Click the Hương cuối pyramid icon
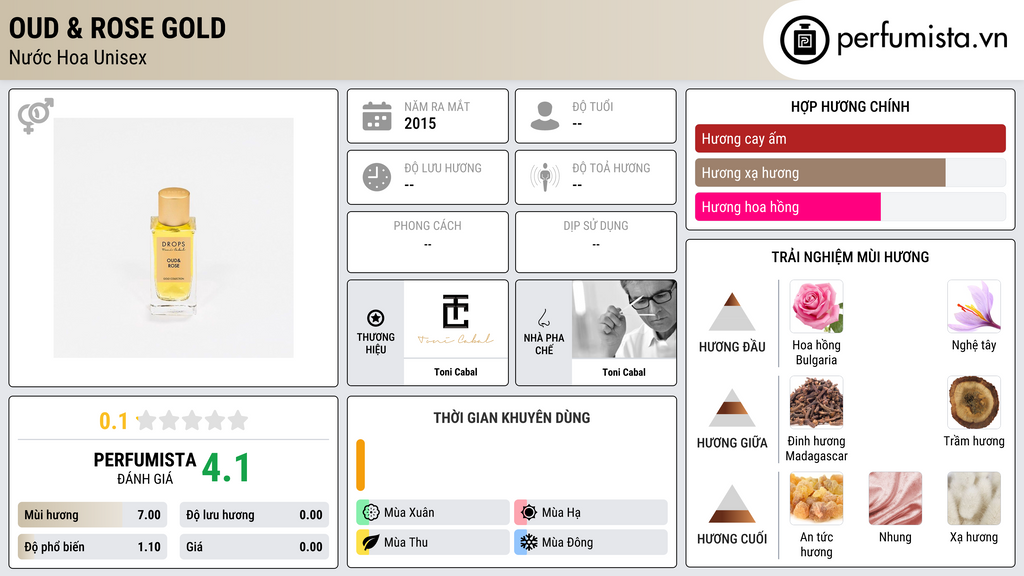Image resolution: width=1024 pixels, height=576 pixels. point(732,504)
